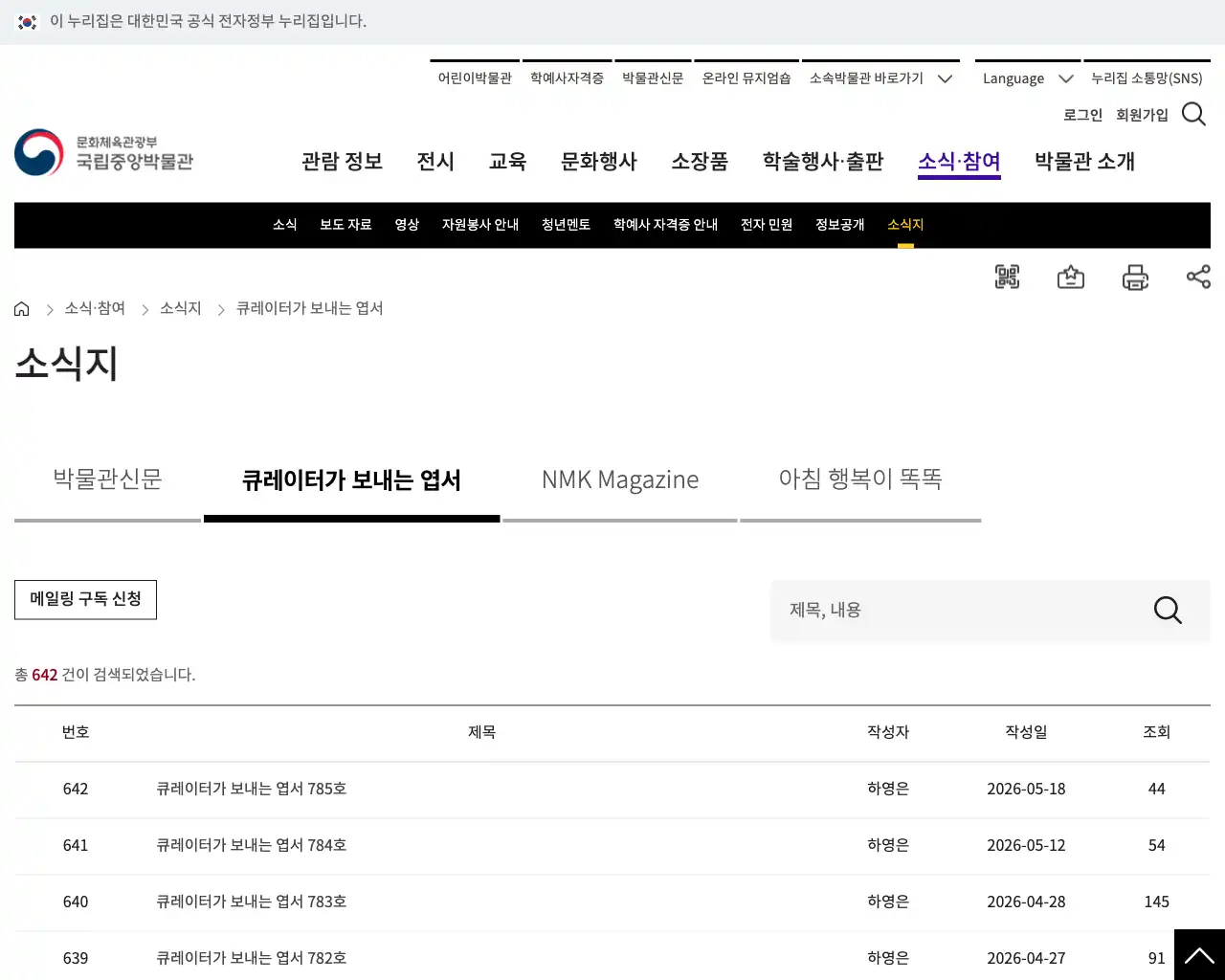Image resolution: width=1225 pixels, height=980 pixels.
Task: Select 전자 민원 submenu item
Action: click(x=767, y=225)
